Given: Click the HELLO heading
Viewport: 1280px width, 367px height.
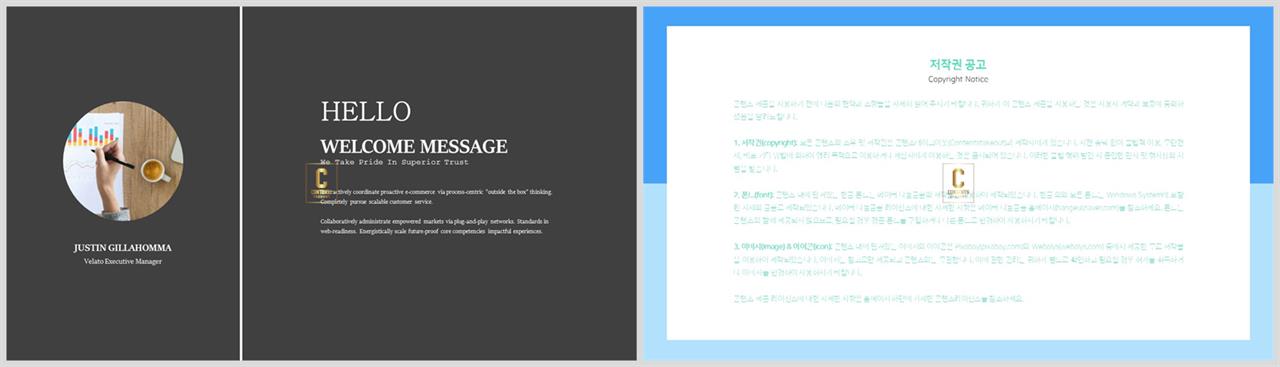Looking at the screenshot, I should [x=365, y=111].
